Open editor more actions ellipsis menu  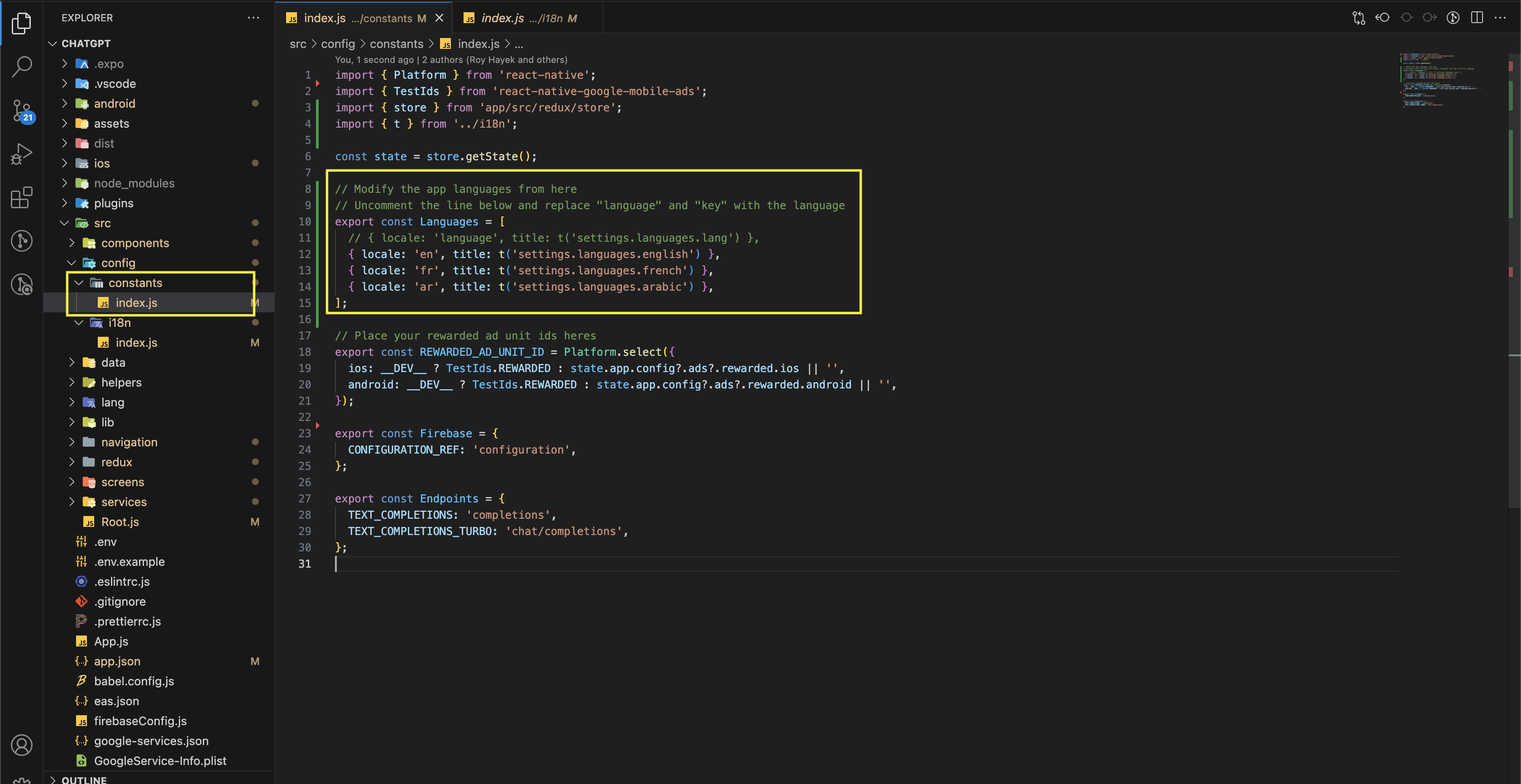[1500, 18]
